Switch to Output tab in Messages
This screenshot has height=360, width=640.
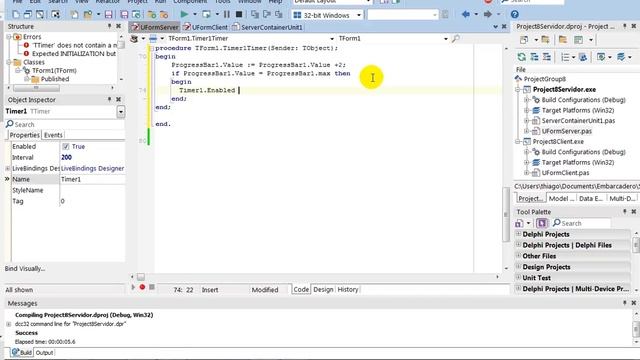(44, 353)
